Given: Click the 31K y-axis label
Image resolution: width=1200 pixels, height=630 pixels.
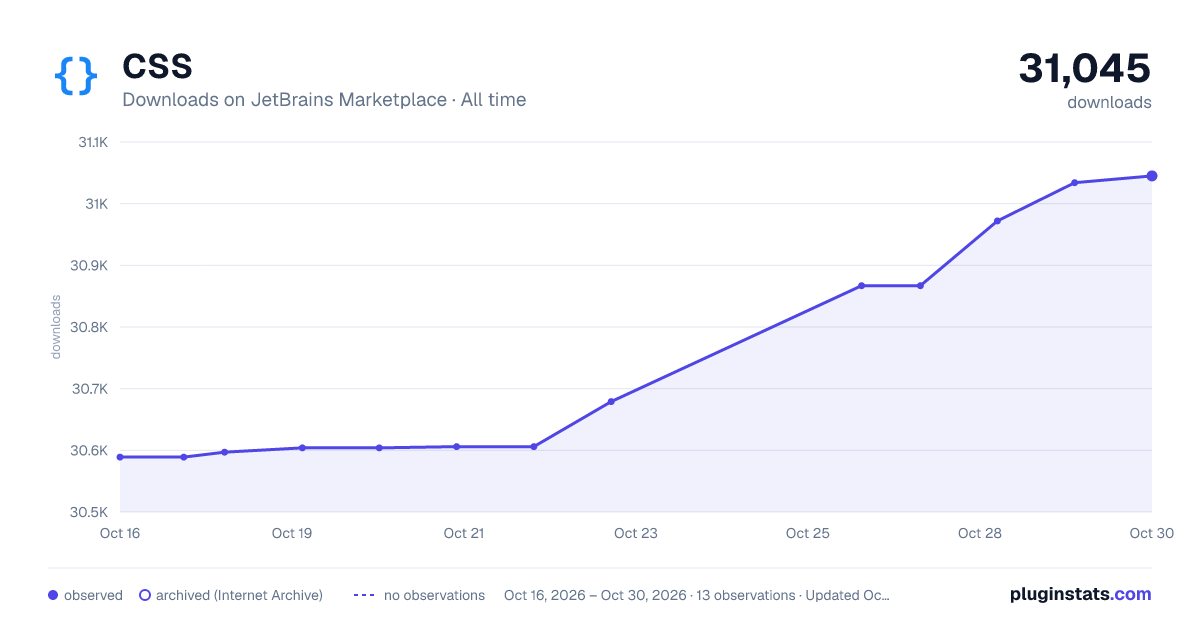Looking at the screenshot, I should click(97, 204).
